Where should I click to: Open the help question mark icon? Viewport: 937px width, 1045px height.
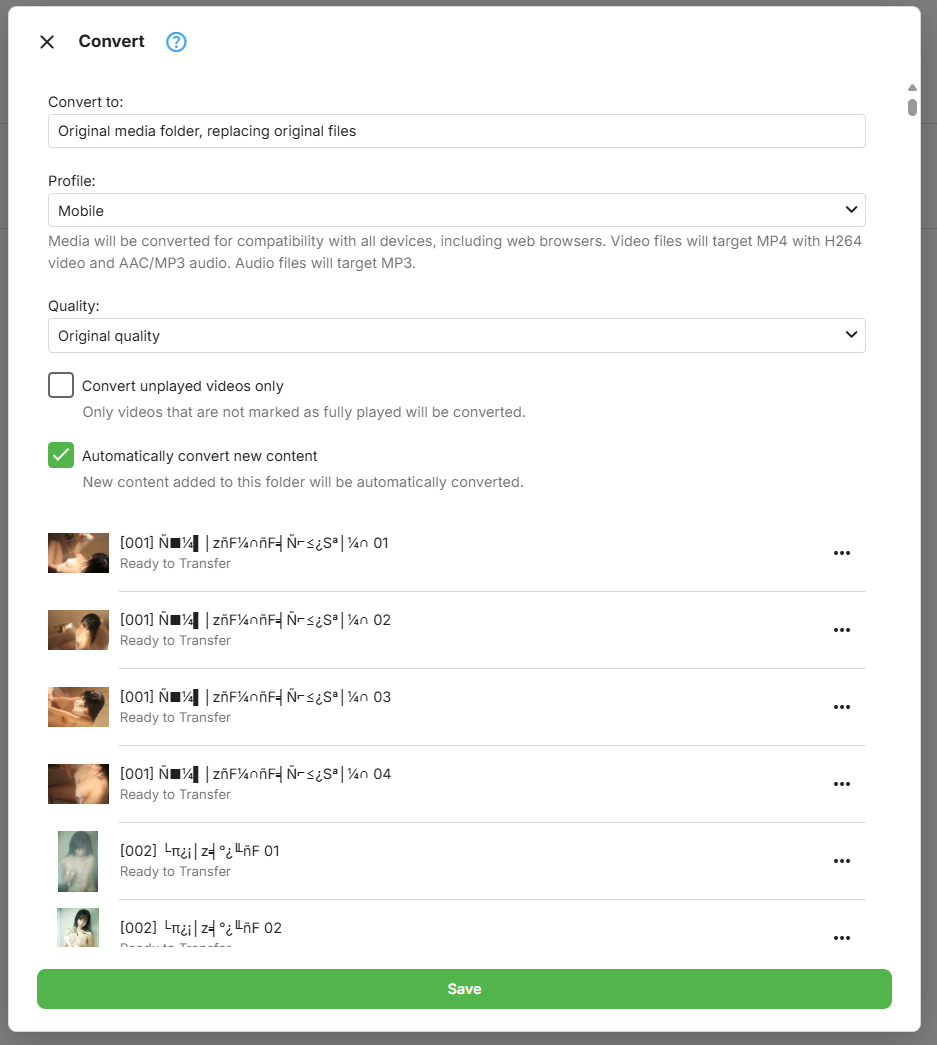176,42
